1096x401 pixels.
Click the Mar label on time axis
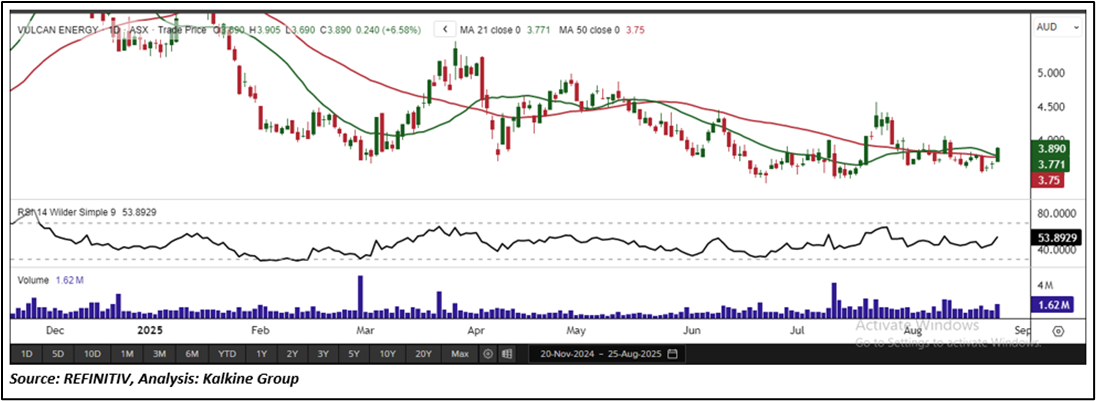click(366, 328)
